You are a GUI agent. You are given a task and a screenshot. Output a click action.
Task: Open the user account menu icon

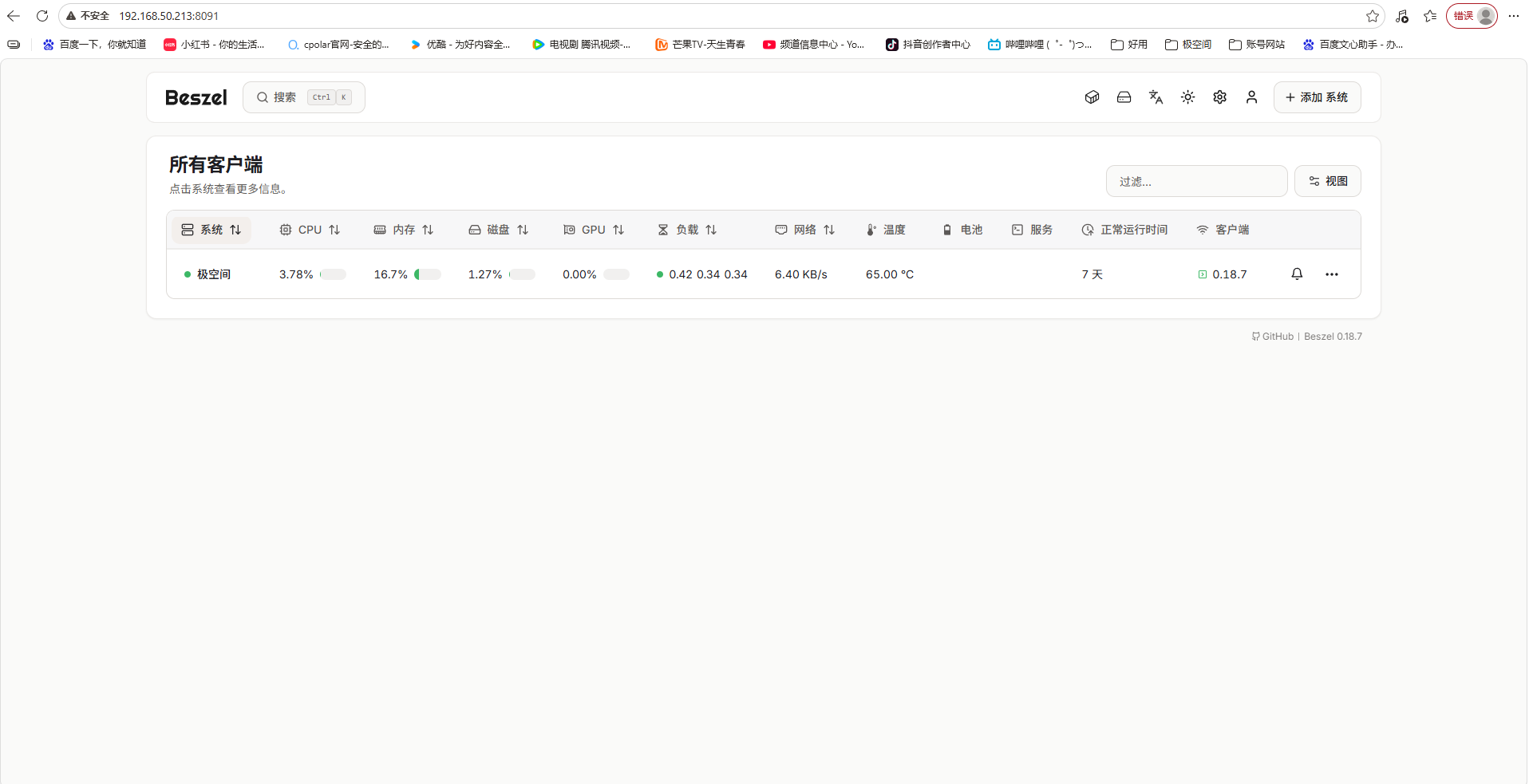pos(1251,97)
